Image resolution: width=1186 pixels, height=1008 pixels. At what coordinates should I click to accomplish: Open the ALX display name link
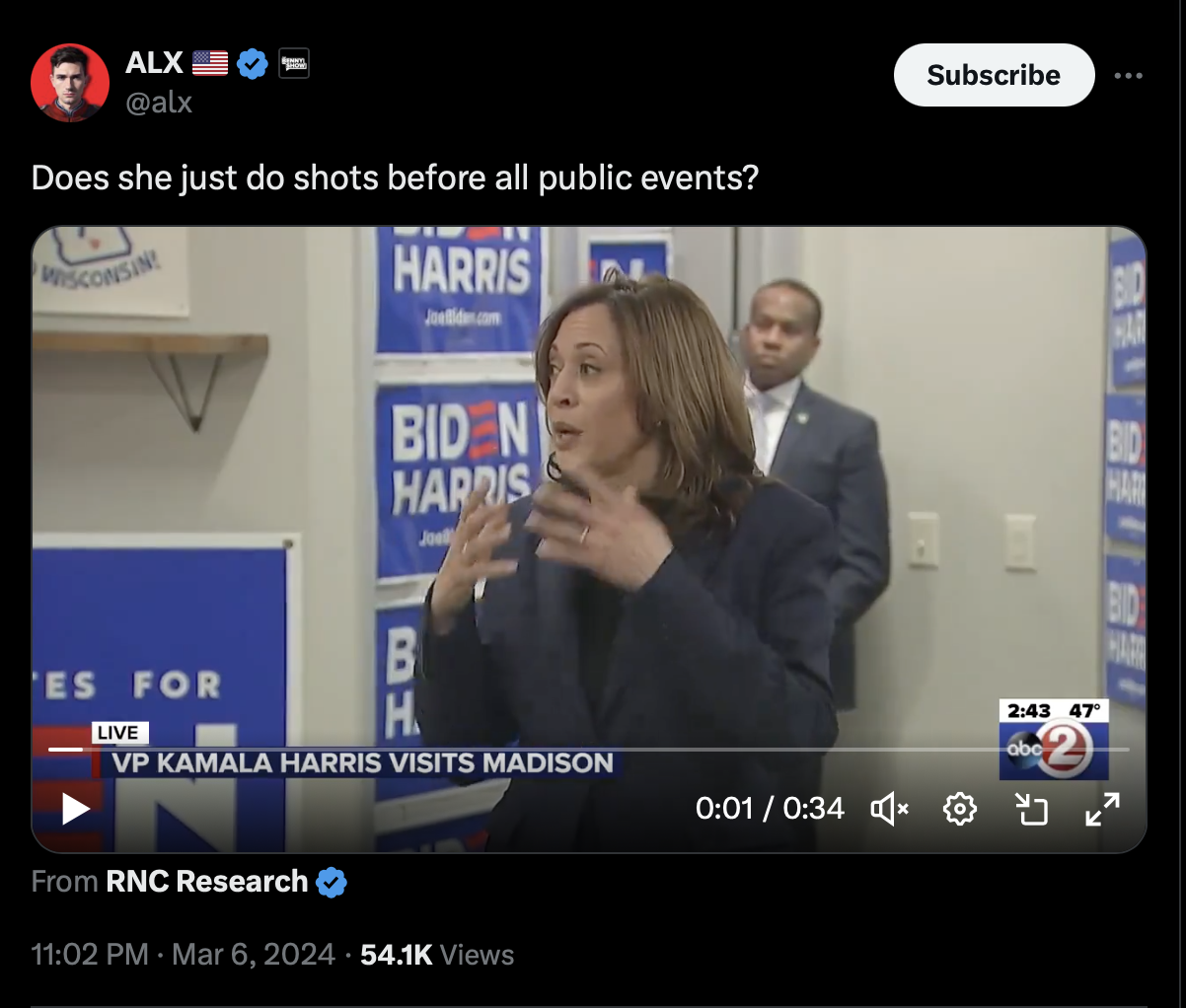tap(154, 62)
